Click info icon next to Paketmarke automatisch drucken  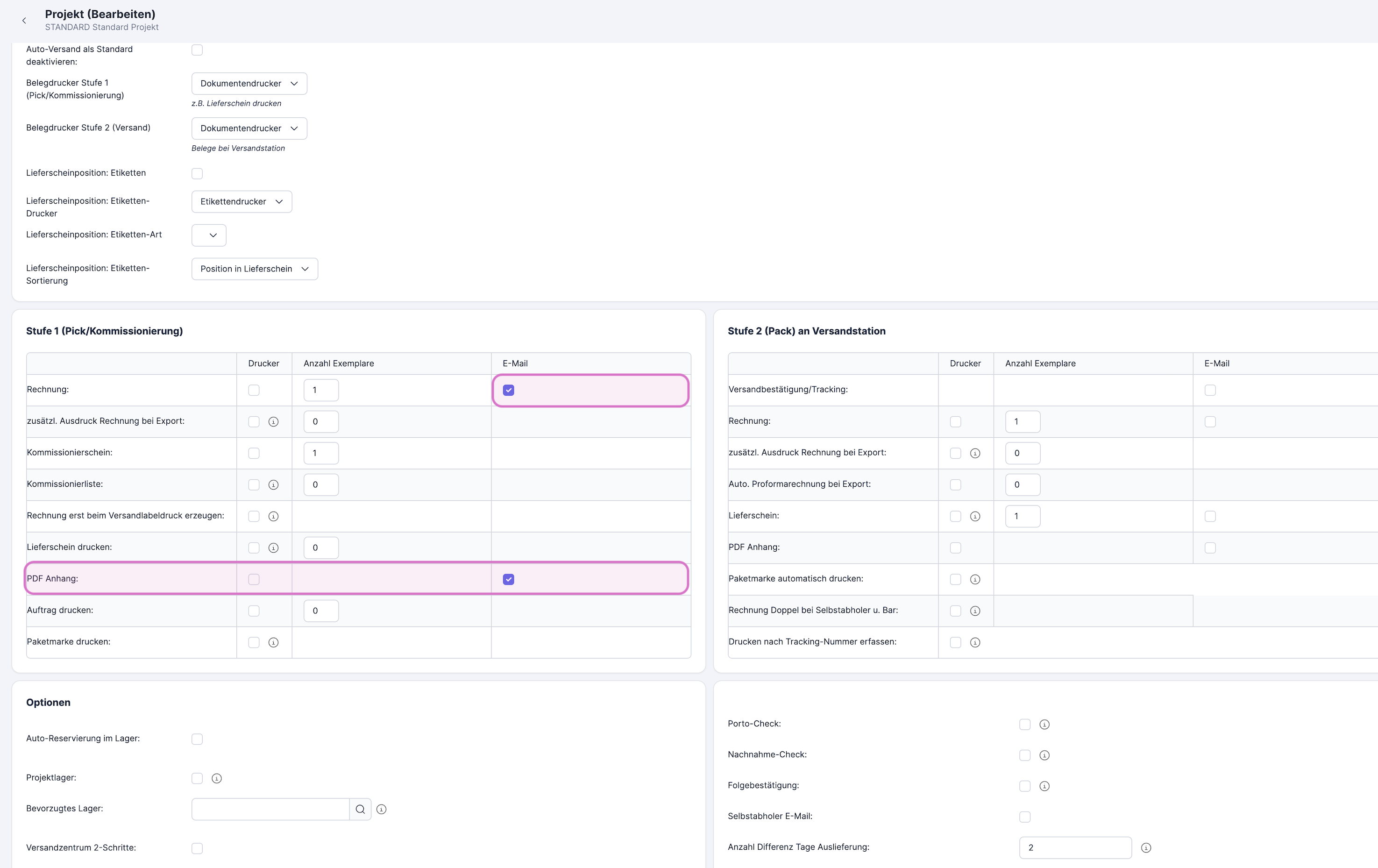(975, 579)
